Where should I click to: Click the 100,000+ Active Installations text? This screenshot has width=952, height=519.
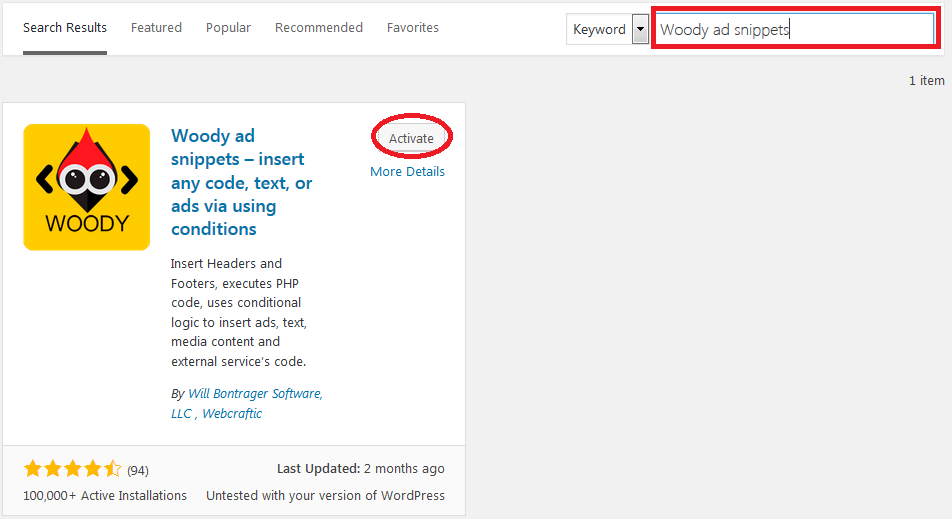(x=105, y=495)
